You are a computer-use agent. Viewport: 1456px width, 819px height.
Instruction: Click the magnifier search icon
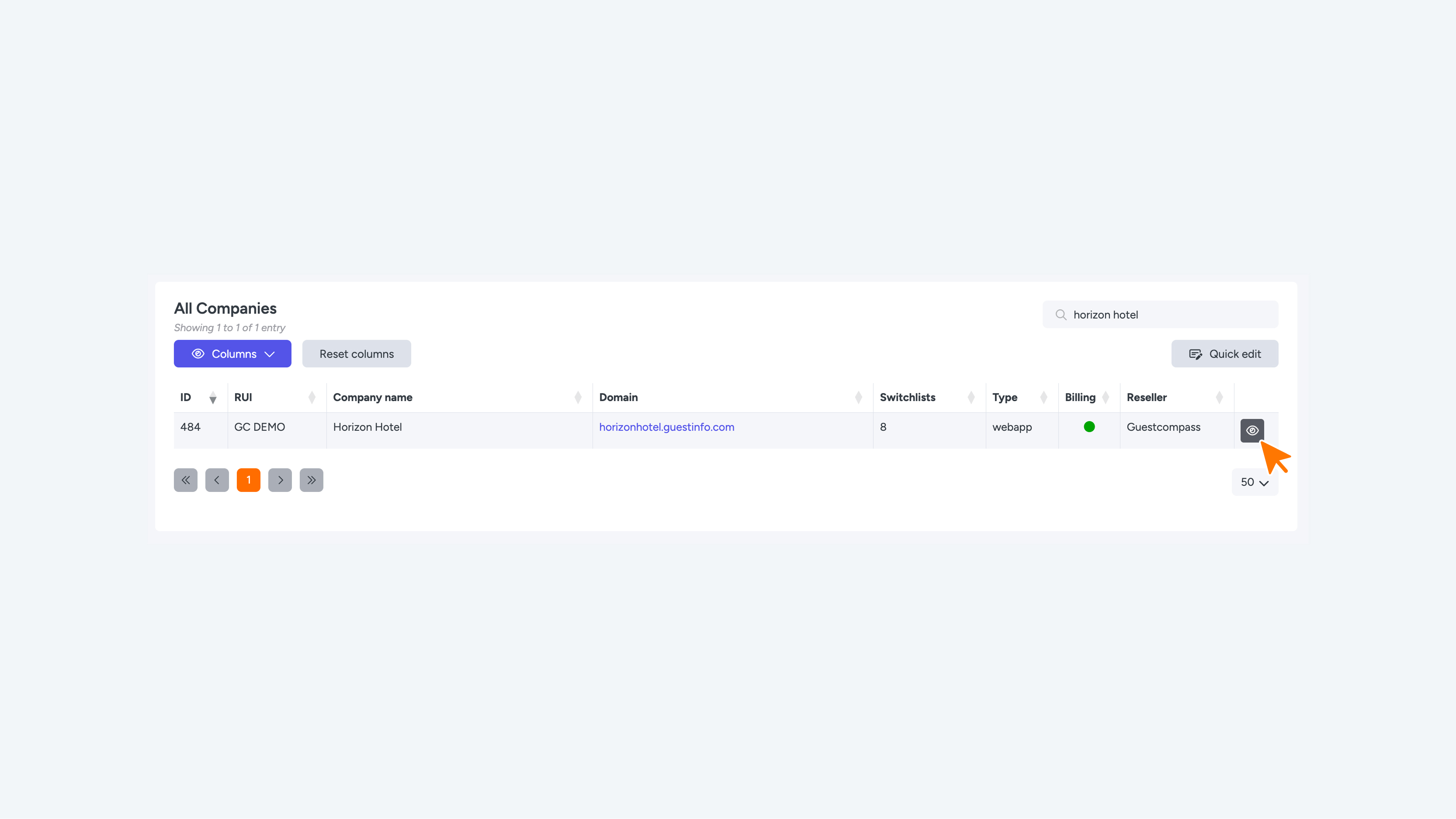(1061, 314)
